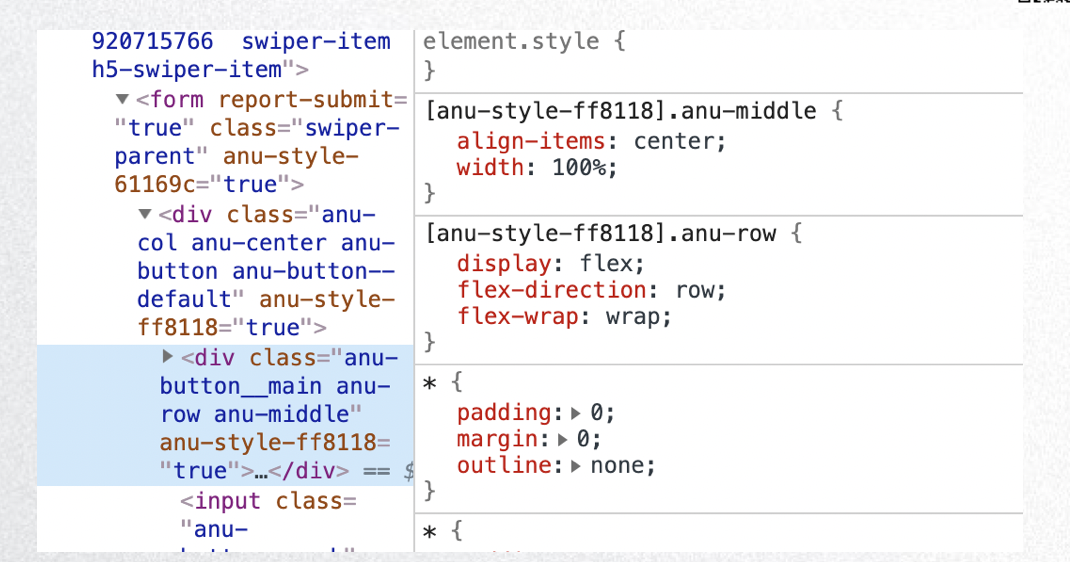
Task: Click the anu-style-61169c attribute name
Action: pyautogui.click(x=235, y=171)
